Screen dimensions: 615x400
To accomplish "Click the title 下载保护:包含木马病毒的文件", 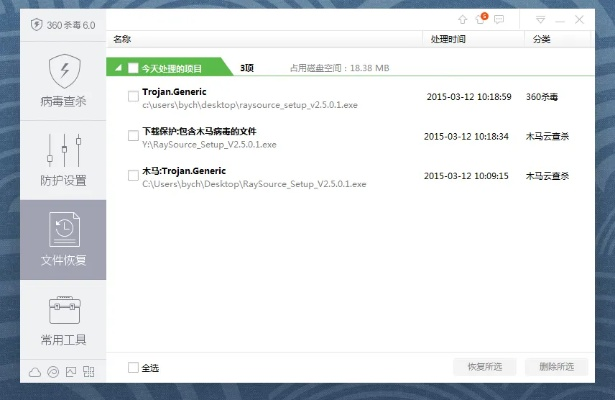I will pyautogui.click(x=199, y=131).
